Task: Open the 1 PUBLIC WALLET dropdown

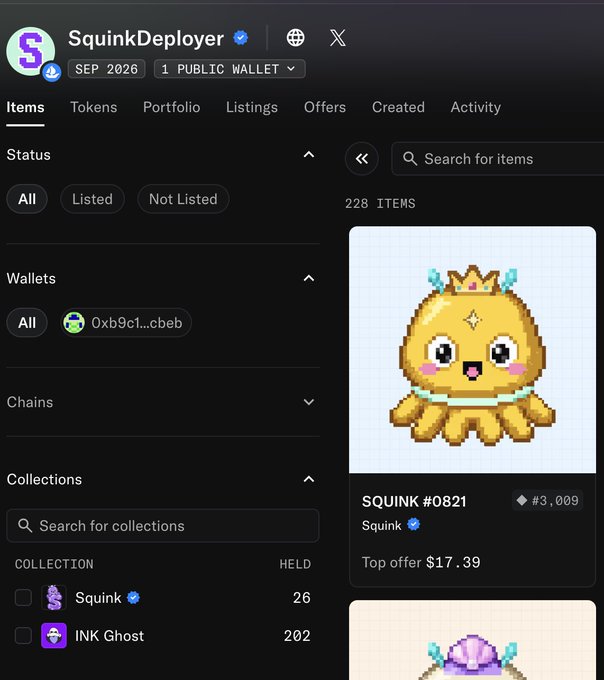Action: coord(229,69)
